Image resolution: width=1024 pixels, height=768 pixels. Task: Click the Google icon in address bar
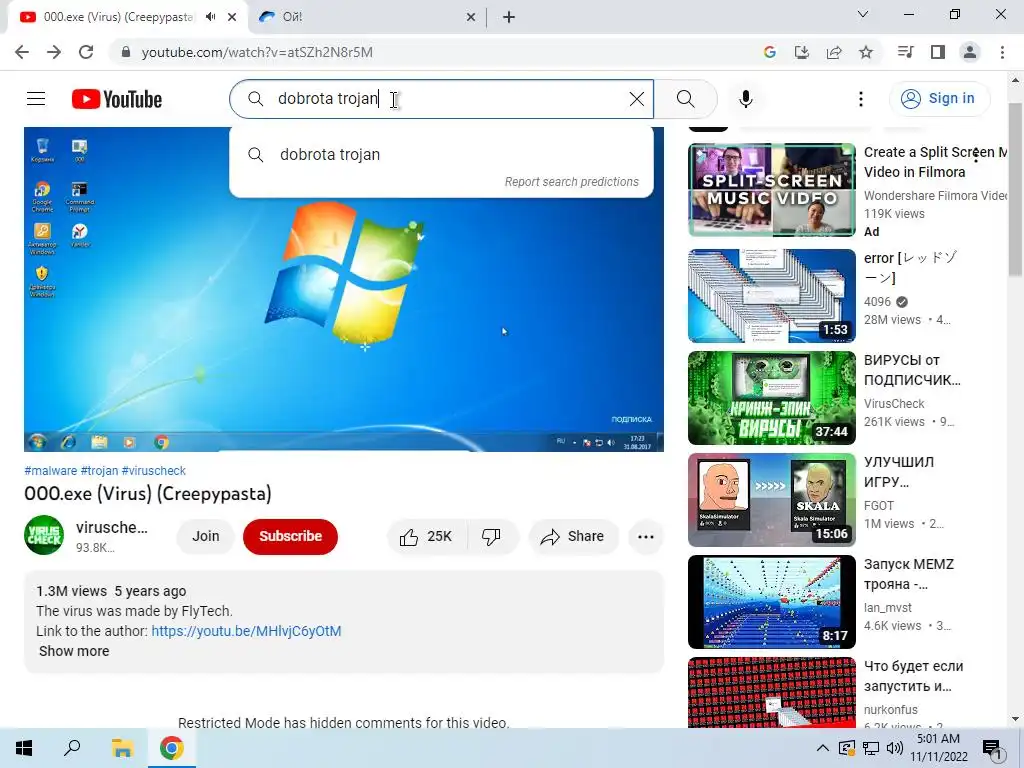coord(769,52)
